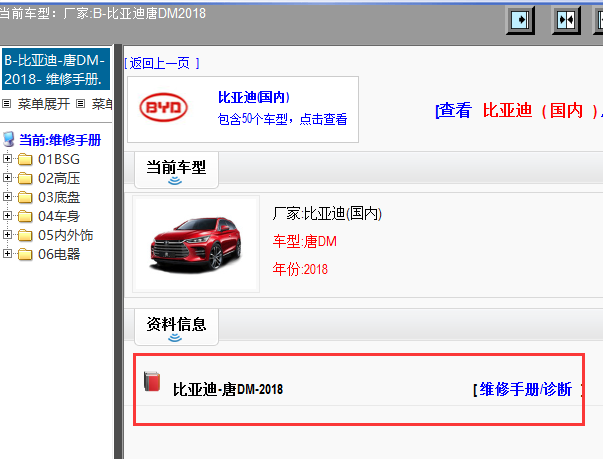The image size is (603, 459).
Task: Click the 03底盘 folder icon
Action: click(25, 197)
